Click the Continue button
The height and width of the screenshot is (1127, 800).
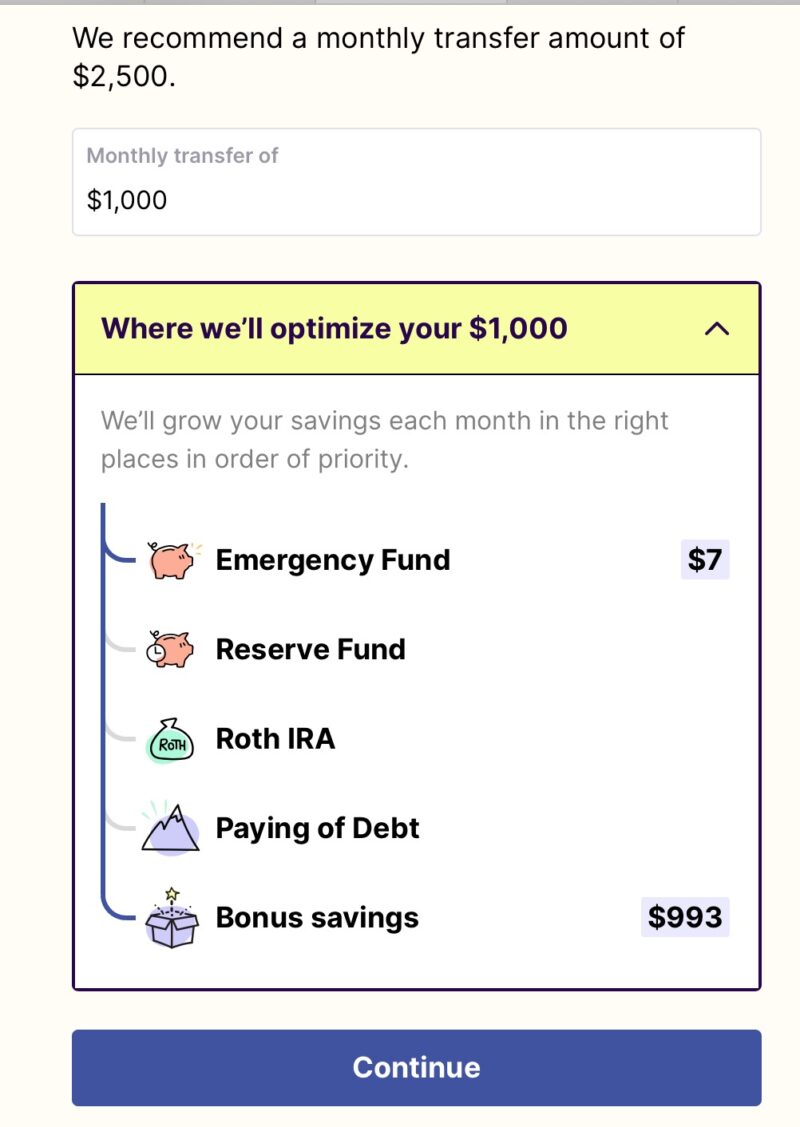[416, 1067]
